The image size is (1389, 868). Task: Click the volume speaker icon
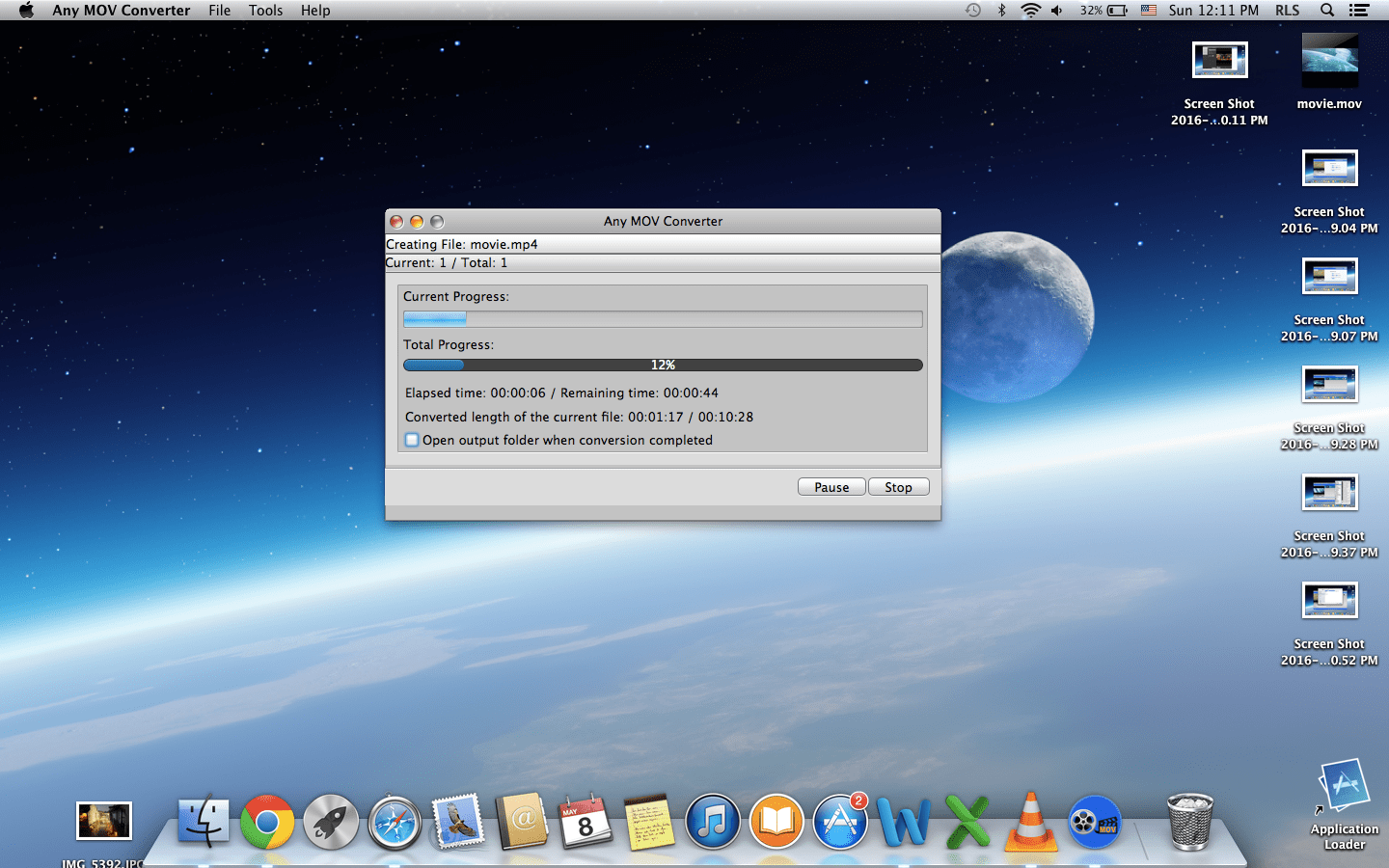(1057, 10)
